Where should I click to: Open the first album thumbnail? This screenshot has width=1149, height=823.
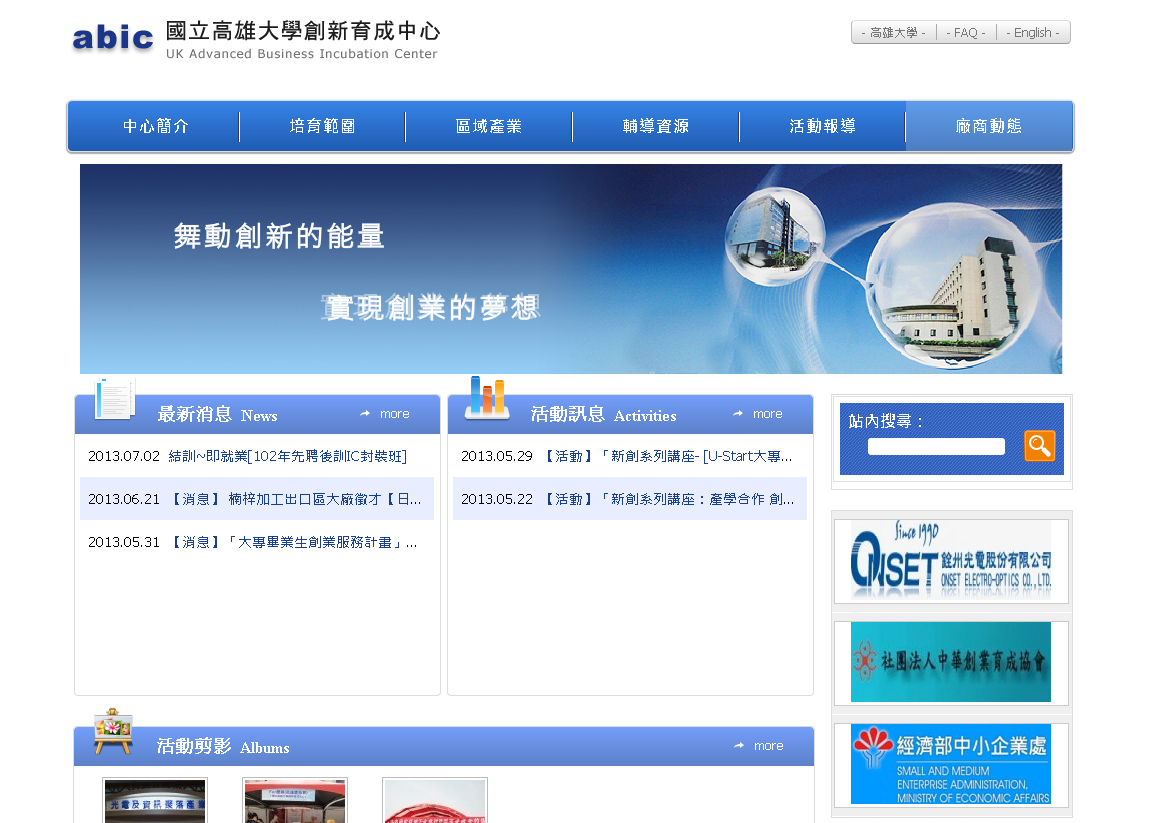pyautogui.click(x=155, y=801)
